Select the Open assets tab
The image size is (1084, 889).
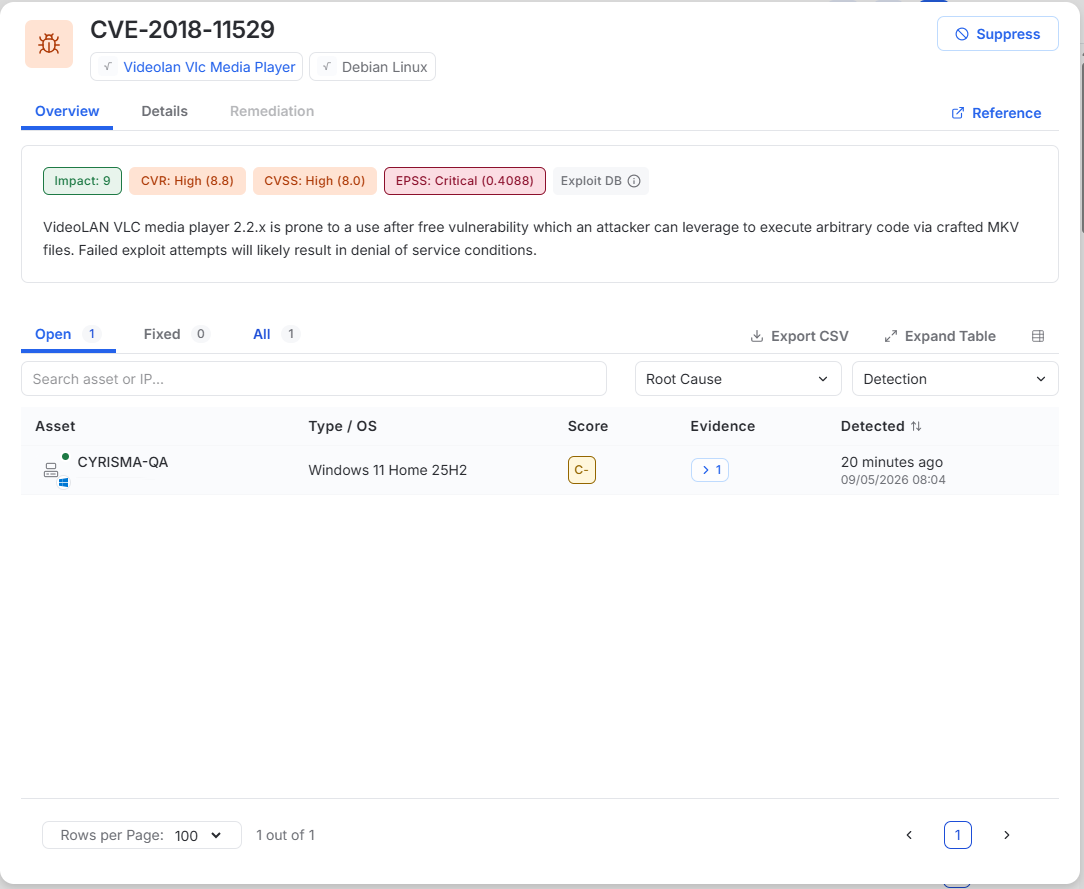(x=68, y=335)
